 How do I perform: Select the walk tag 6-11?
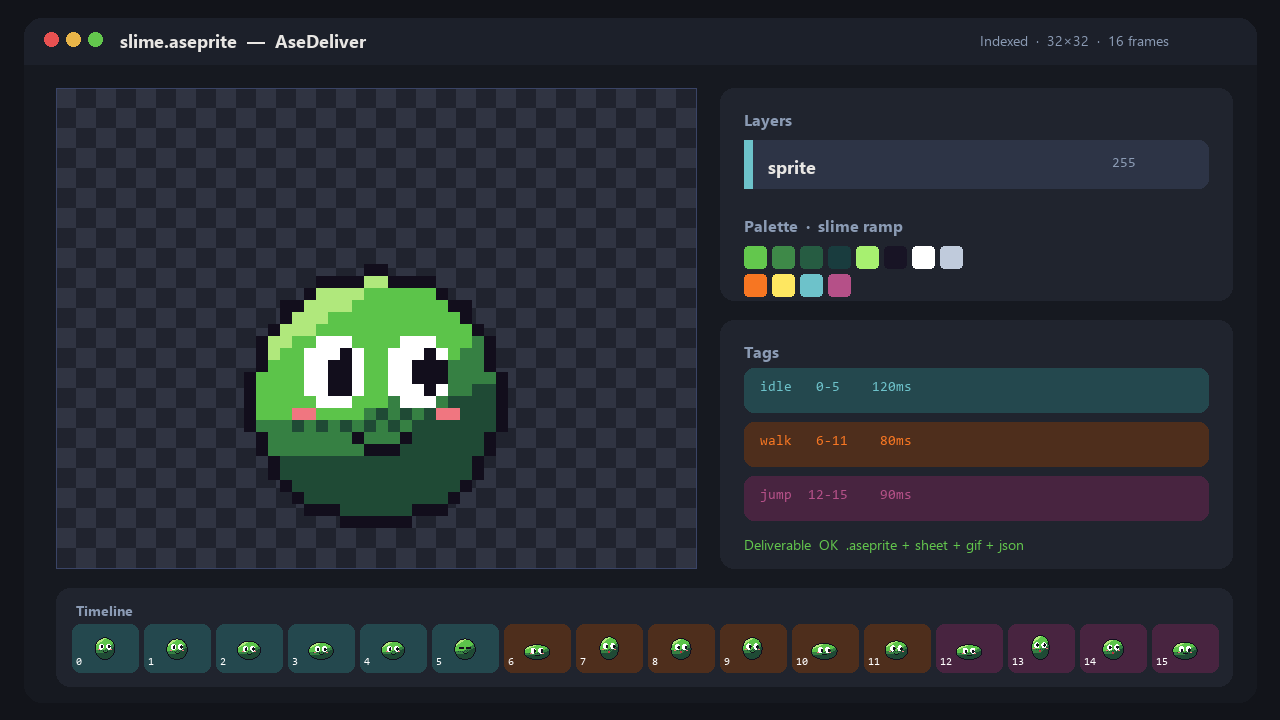[976, 444]
